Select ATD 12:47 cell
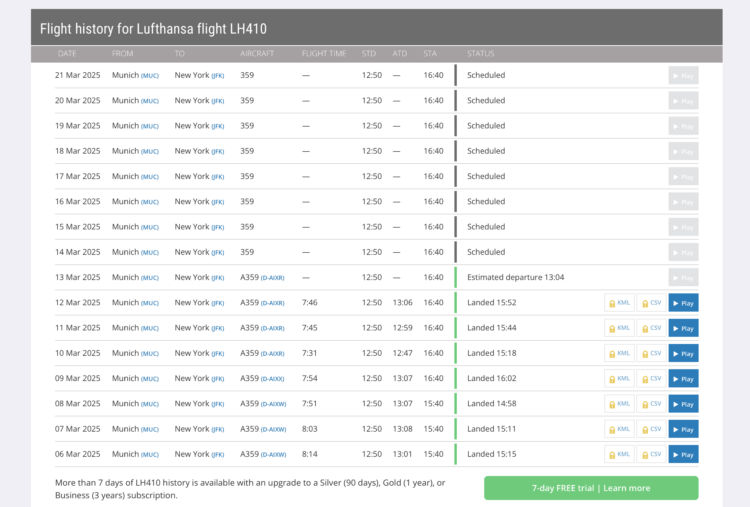 click(x=402, y=353)
